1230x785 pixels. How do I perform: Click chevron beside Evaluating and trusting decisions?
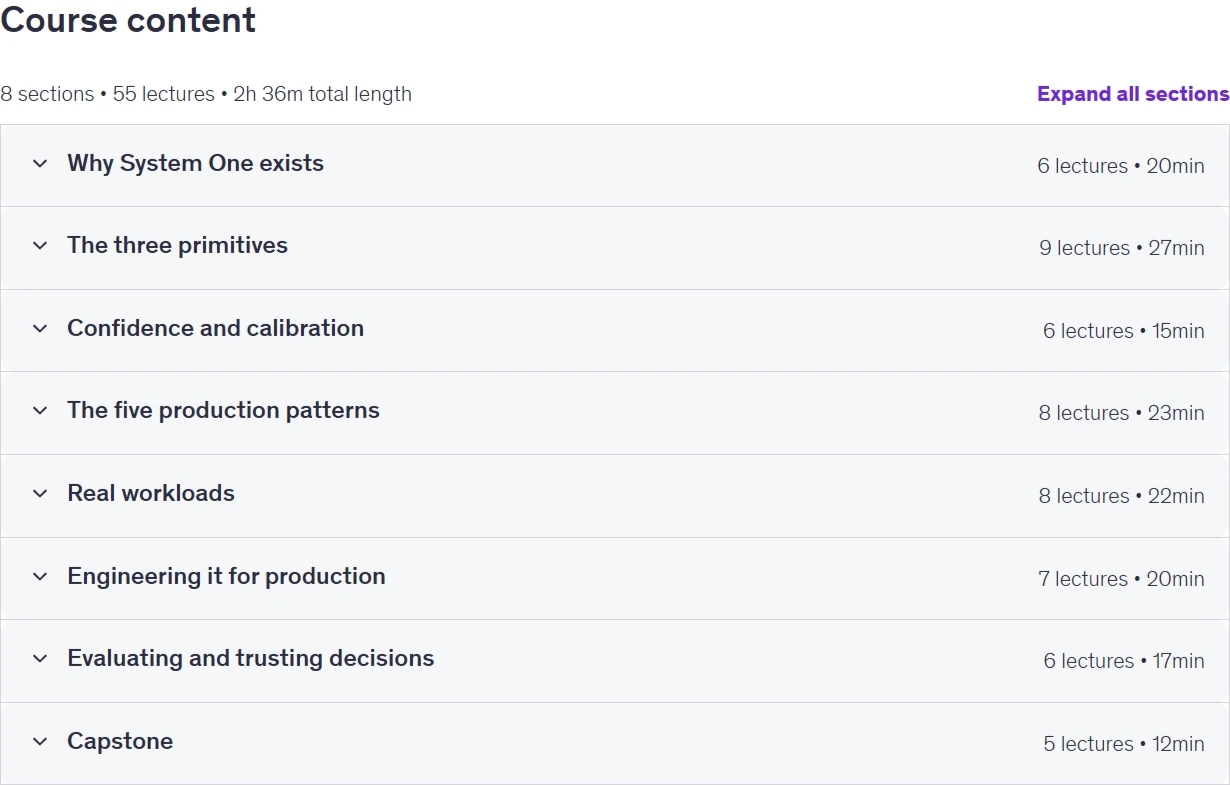tap(40, 658)
